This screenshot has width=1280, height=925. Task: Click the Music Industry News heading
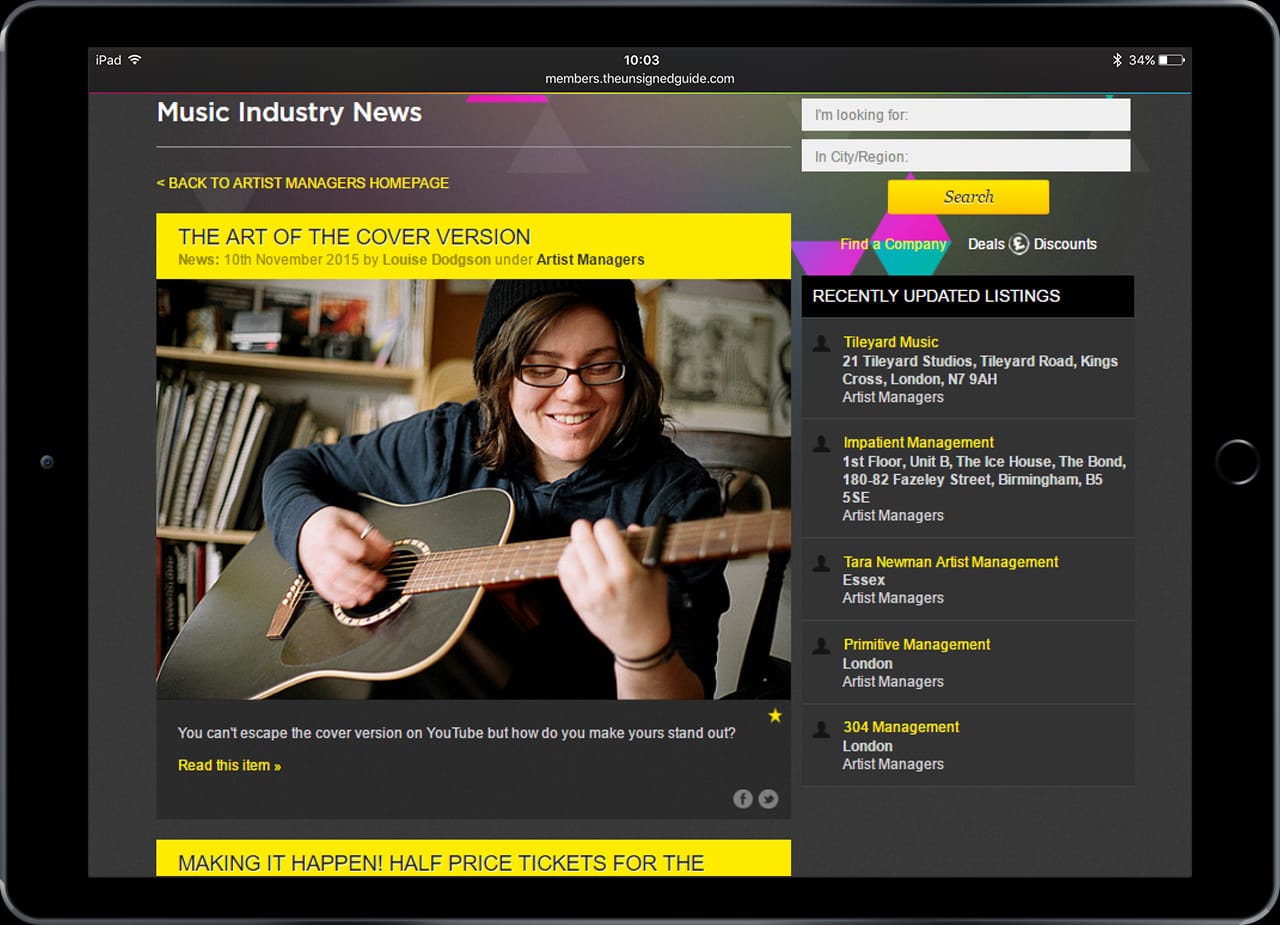pyautogui.click(x=289, y=112)
